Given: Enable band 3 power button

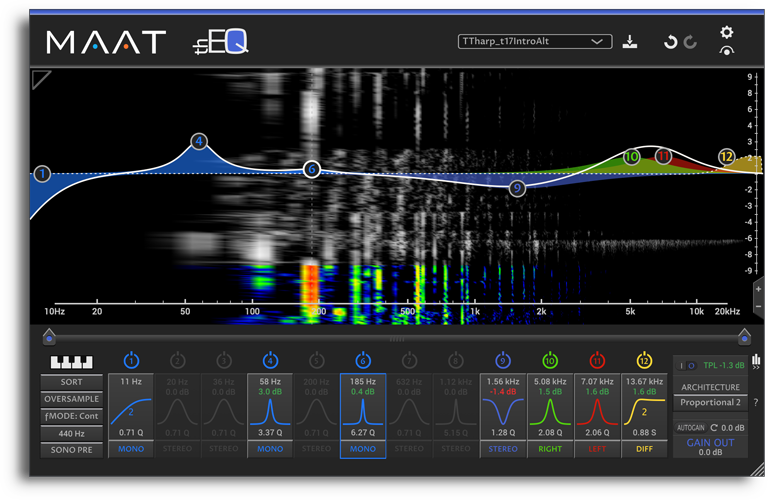Looking at the screenshot, I should 224,360.
